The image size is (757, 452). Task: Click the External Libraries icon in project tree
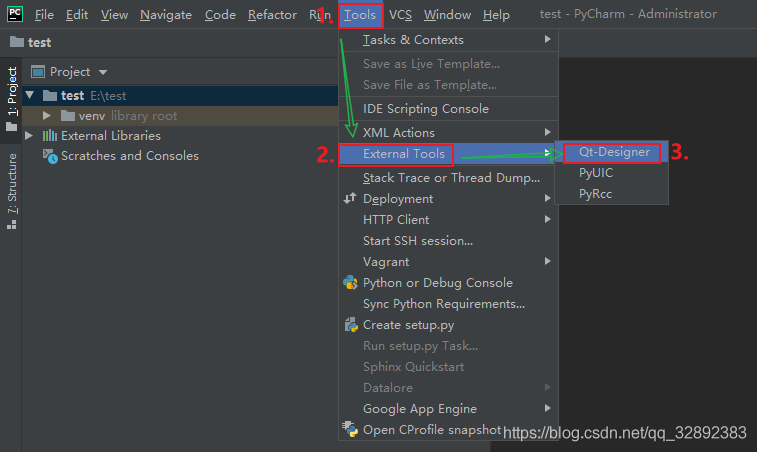[x=50, y=136]
